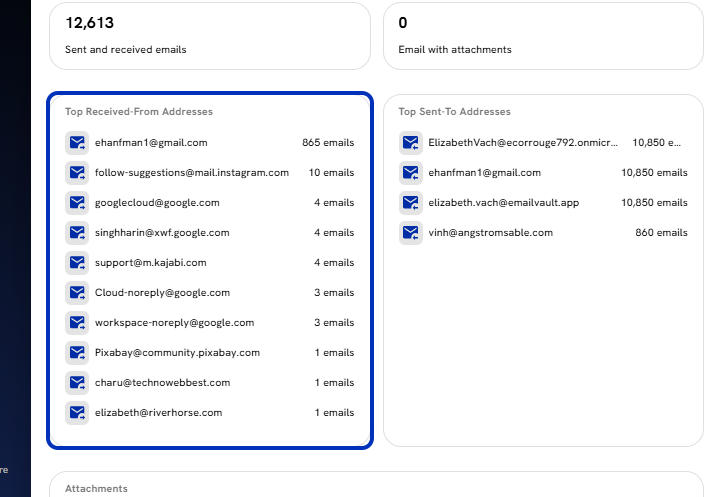
Task: Select vinh@angstromsable.com address
Action: click(x=490, y=233)
